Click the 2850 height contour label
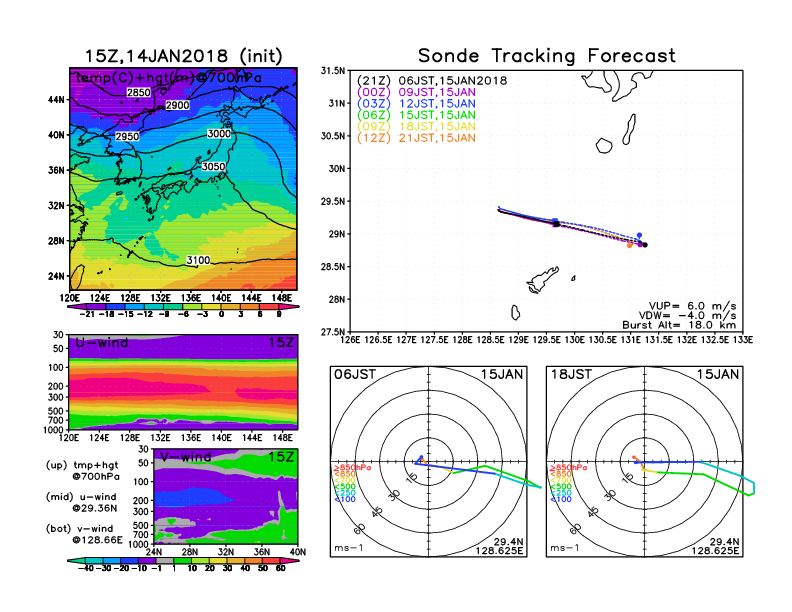 (138, 92)
